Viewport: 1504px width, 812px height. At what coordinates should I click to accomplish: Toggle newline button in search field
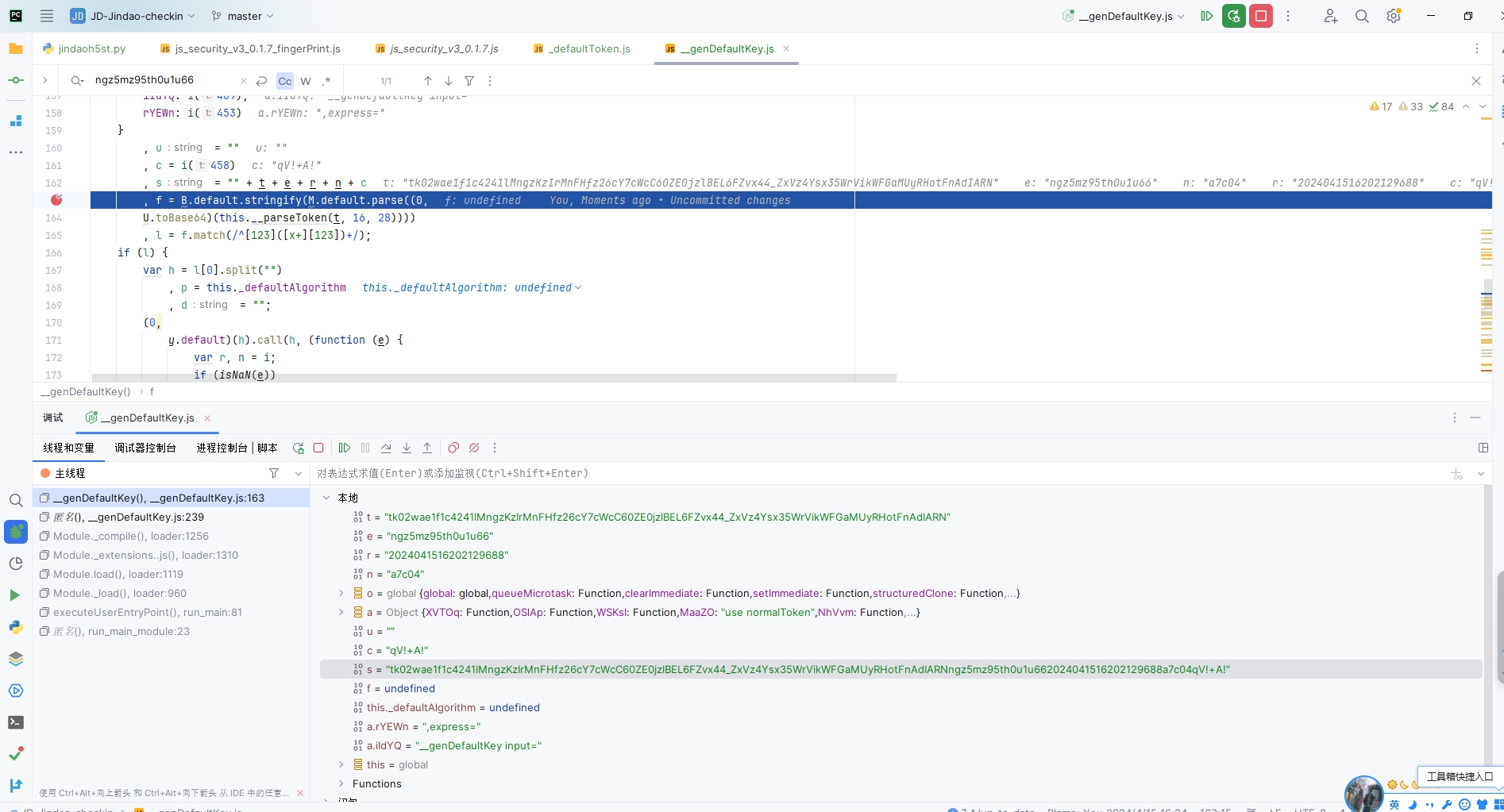point(261,81)
